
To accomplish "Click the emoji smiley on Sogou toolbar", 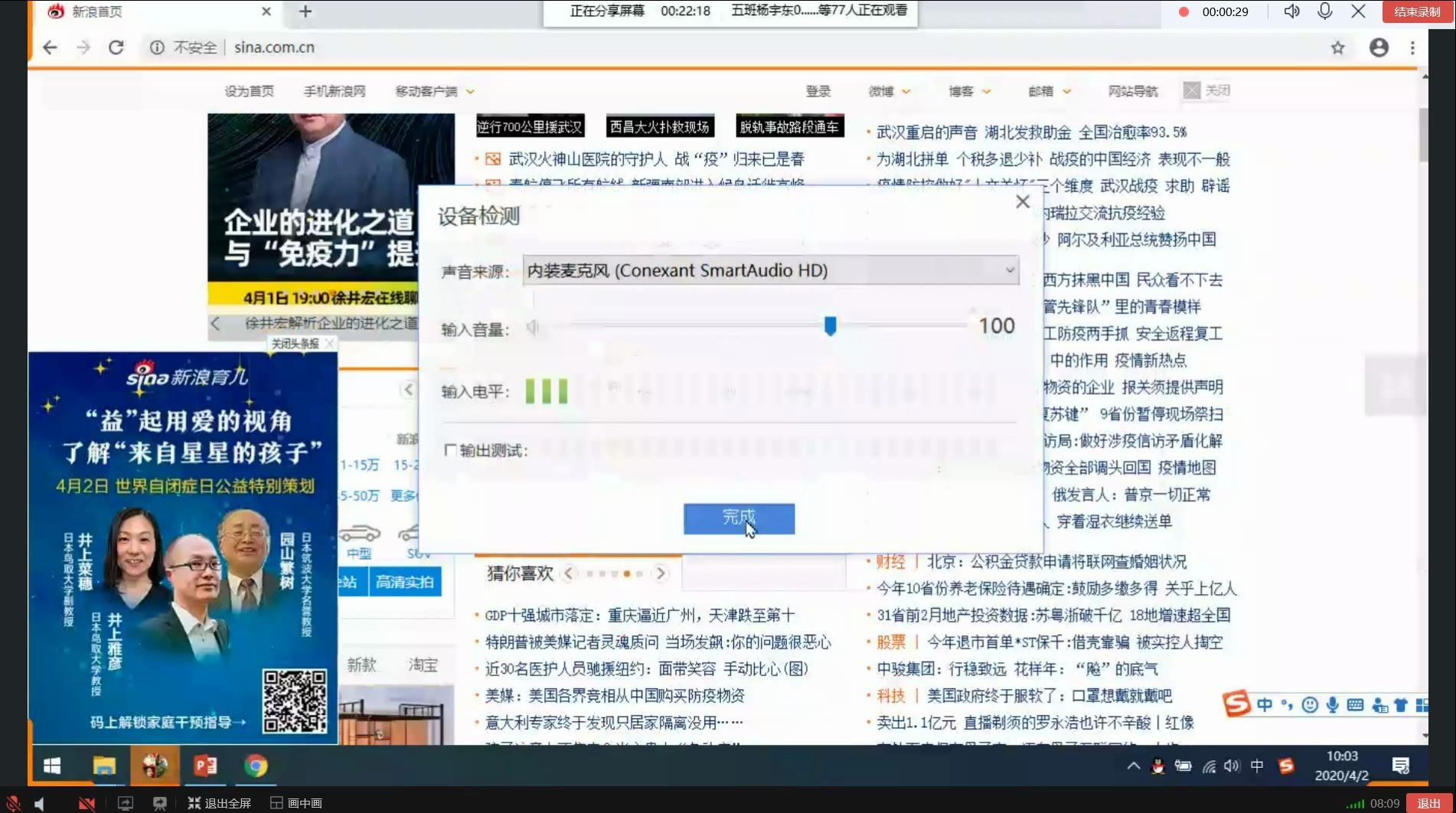I will (1310, 704).
